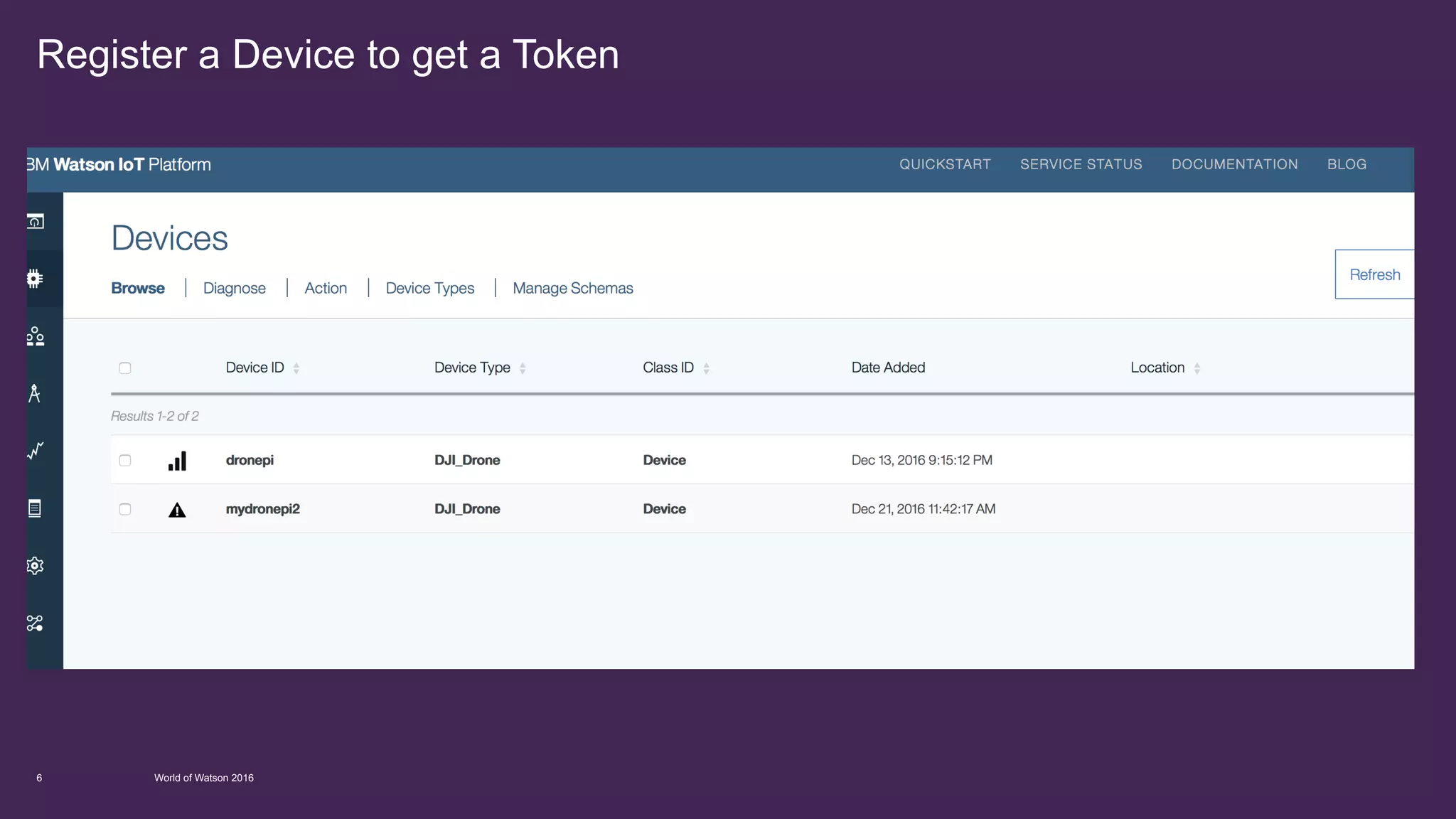The height and width of the screenshot is (819, 1456).
Task: Select the Devices chip icon in sidebar
Action: (35, 279)
